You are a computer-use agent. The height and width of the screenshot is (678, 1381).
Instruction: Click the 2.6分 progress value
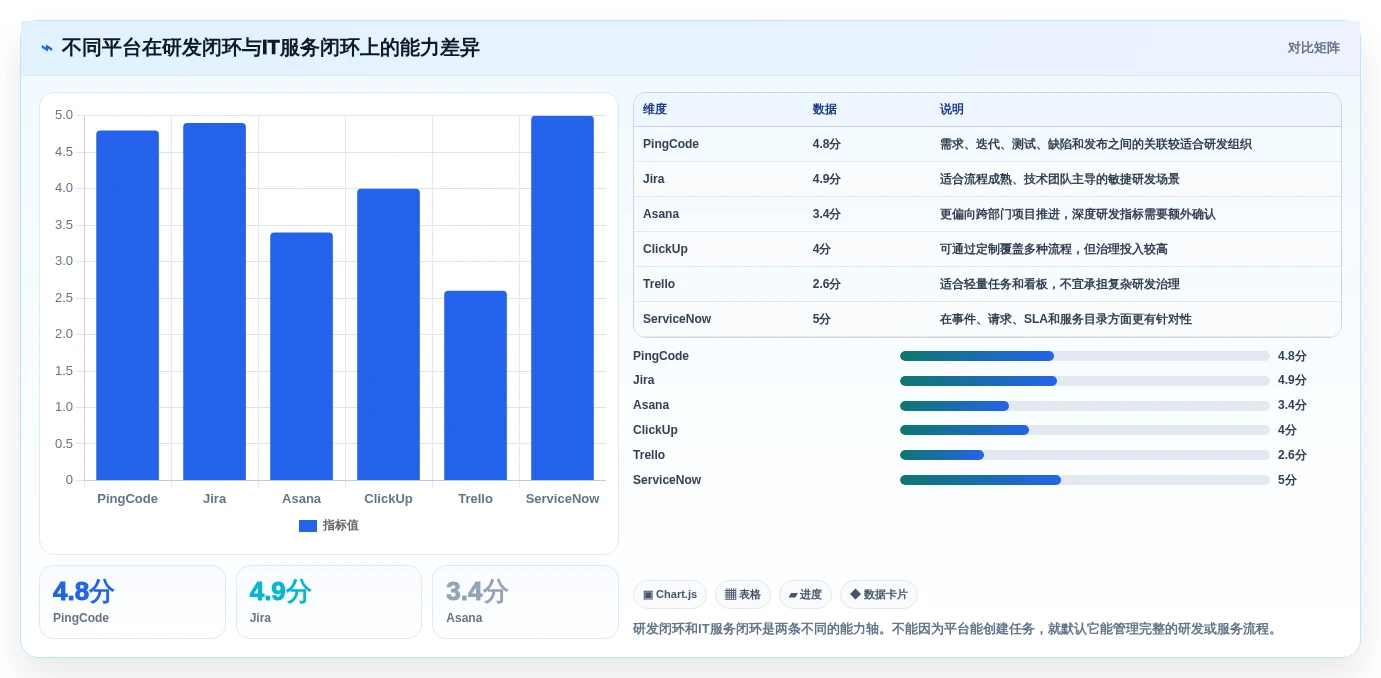click(1292, 455)
